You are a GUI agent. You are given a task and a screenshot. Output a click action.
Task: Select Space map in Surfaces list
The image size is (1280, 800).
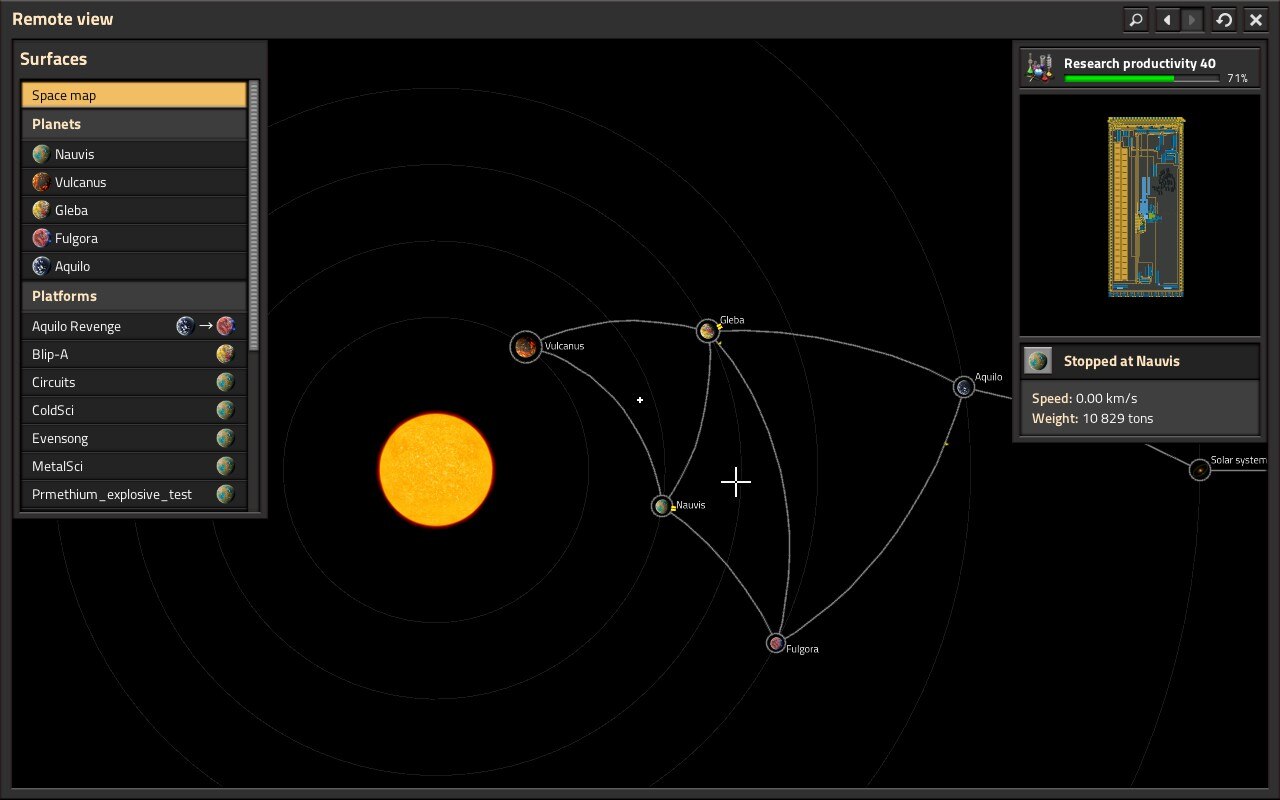click(x=134, y=95)
